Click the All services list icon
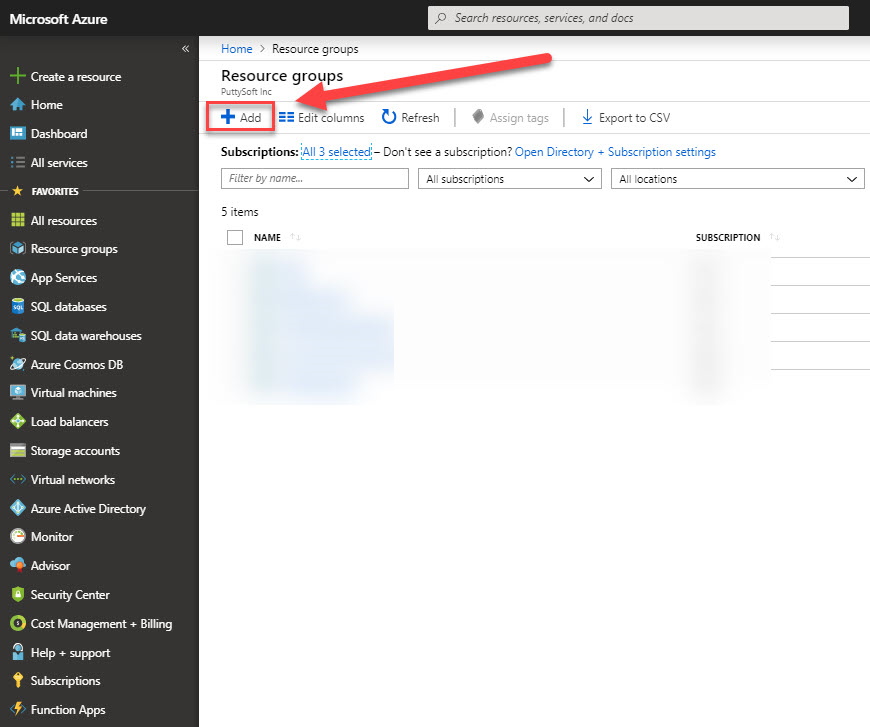 point(18,162)
